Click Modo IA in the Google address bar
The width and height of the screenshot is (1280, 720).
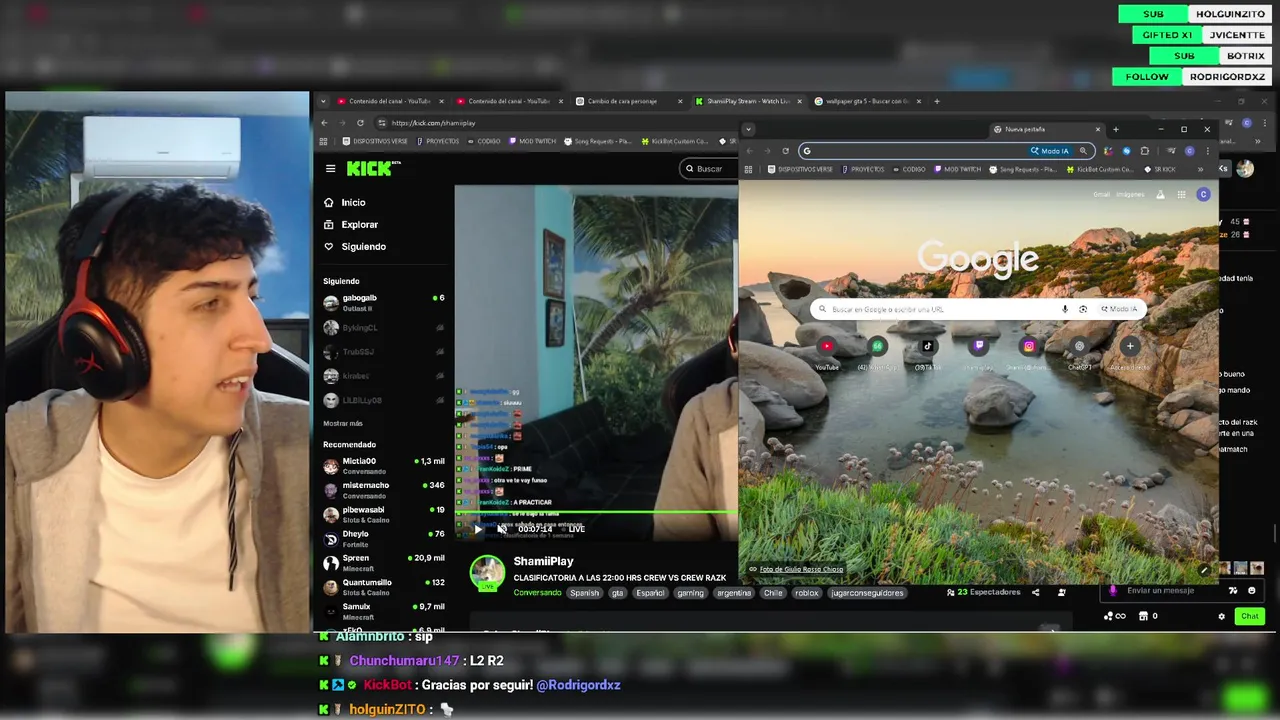pos(1050,151)
